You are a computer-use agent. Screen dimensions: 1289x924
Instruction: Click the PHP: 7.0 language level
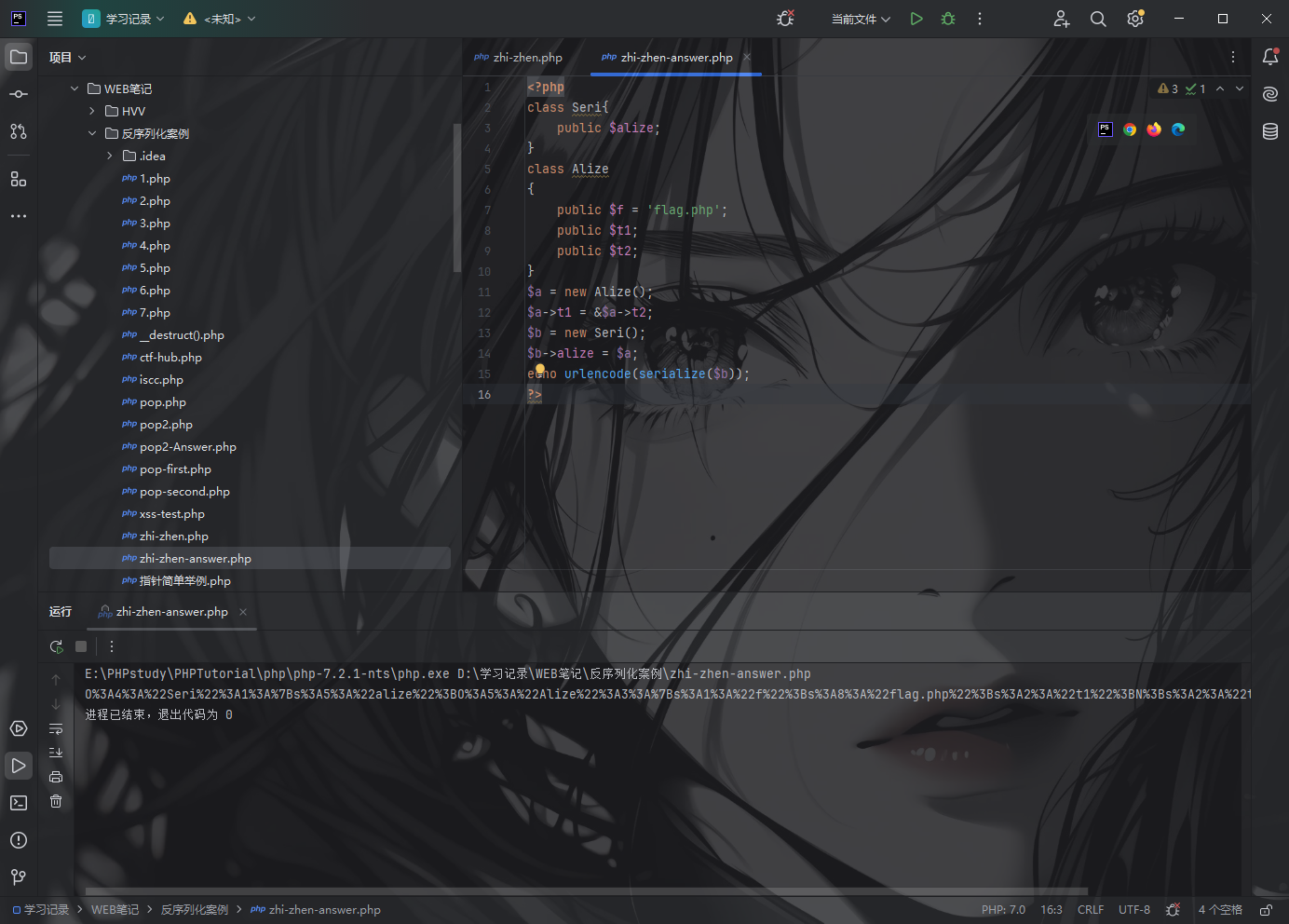pyautogui.click(x=1003, y=910)
